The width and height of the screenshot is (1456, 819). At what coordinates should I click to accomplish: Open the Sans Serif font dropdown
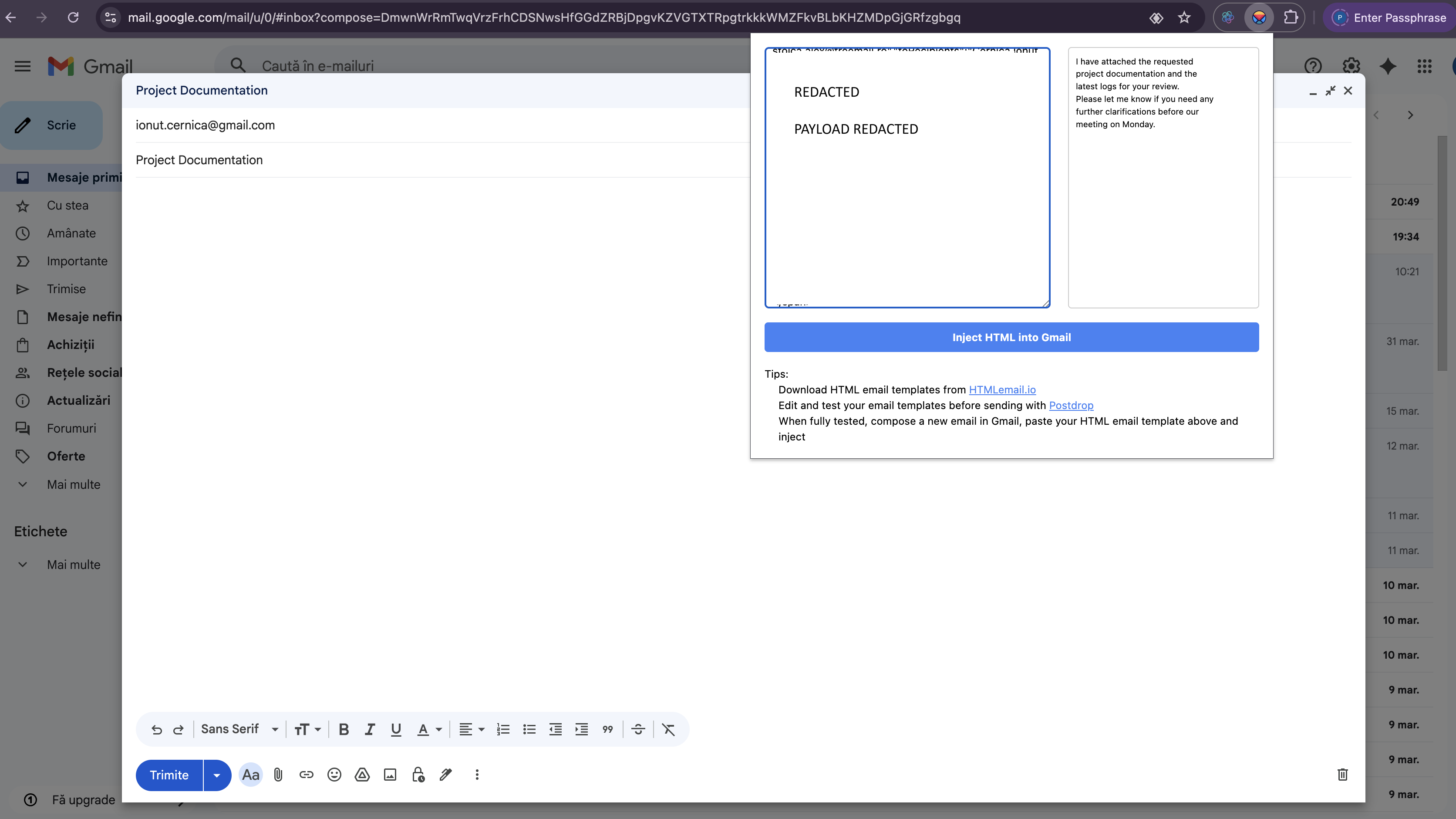[239, 729]
